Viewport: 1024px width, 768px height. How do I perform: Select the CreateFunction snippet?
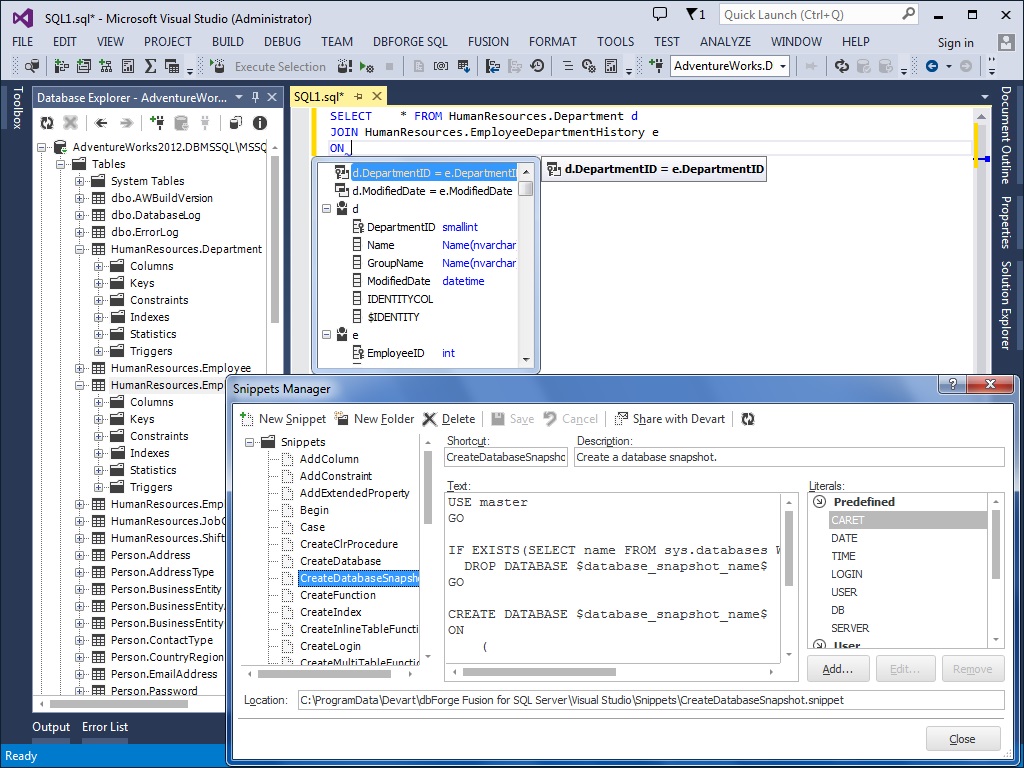pyautogui.click(x=338, y=595)
